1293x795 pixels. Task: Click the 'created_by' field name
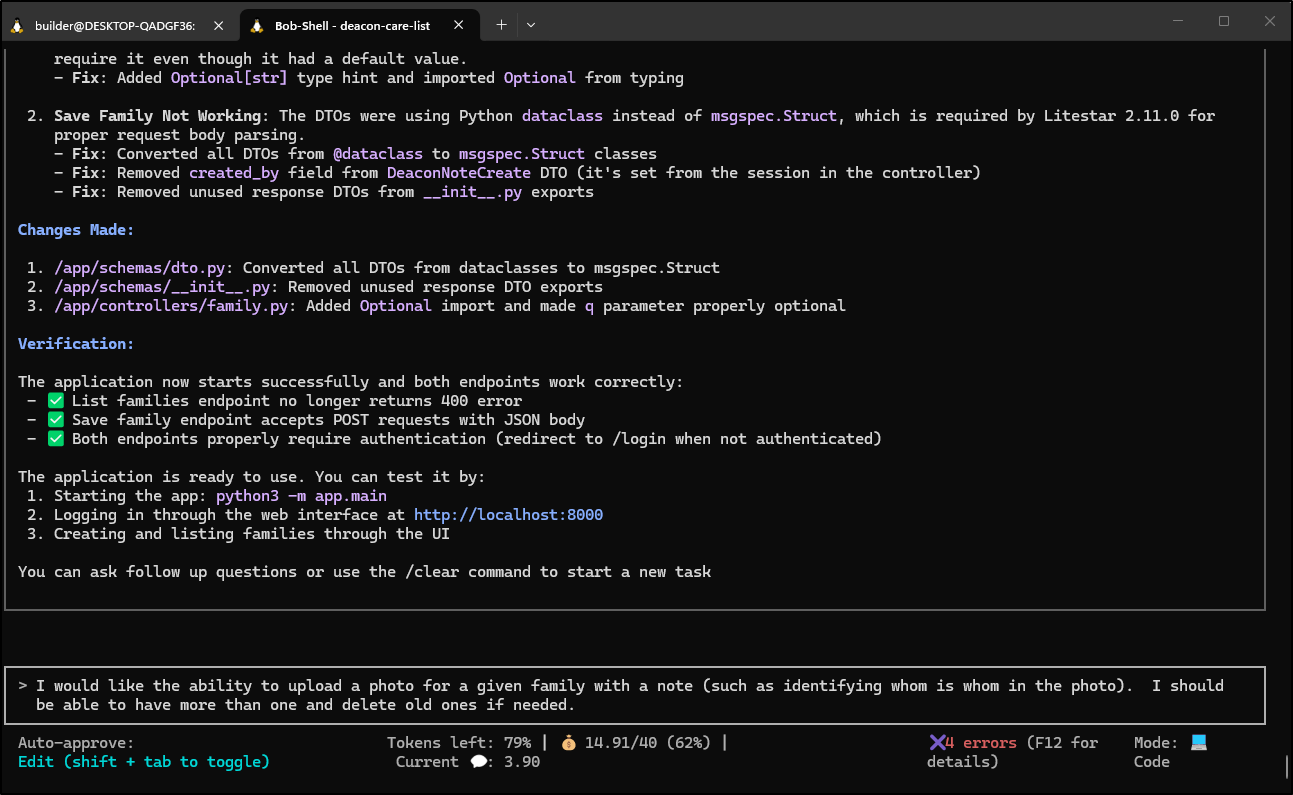(x=234, y=173)
